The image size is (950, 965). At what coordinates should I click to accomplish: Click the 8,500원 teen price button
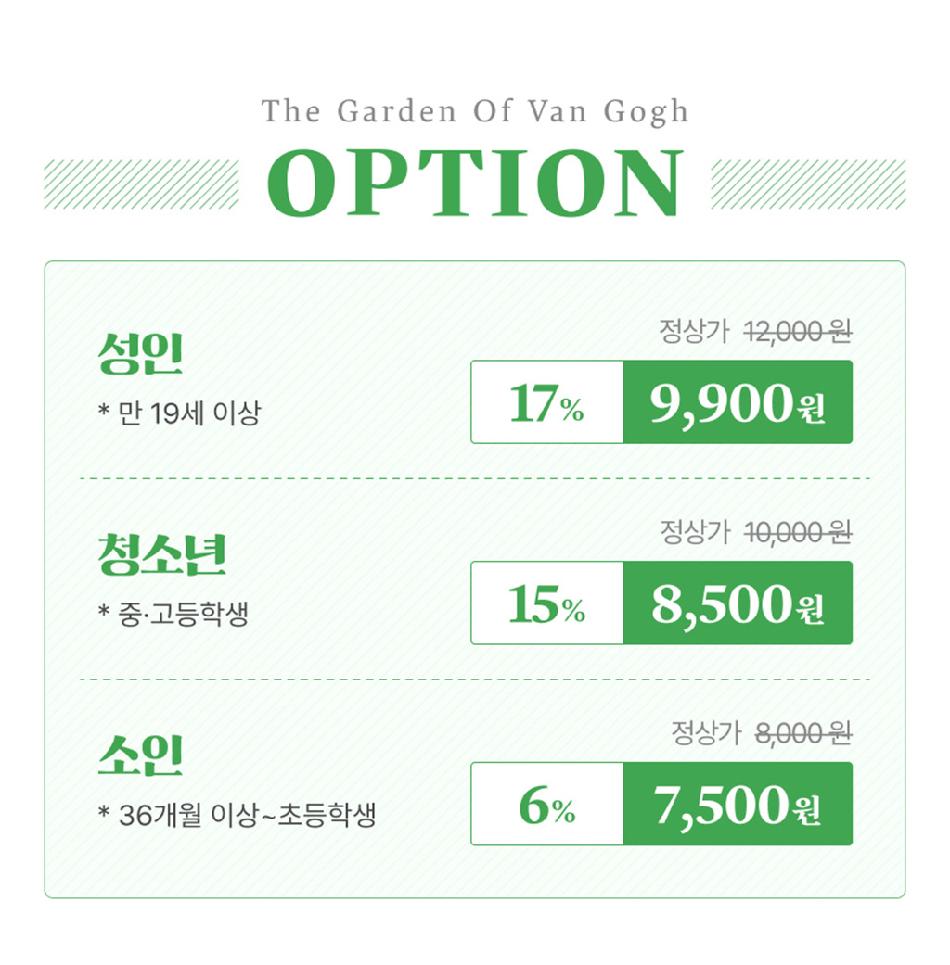(x=738, y=603)
